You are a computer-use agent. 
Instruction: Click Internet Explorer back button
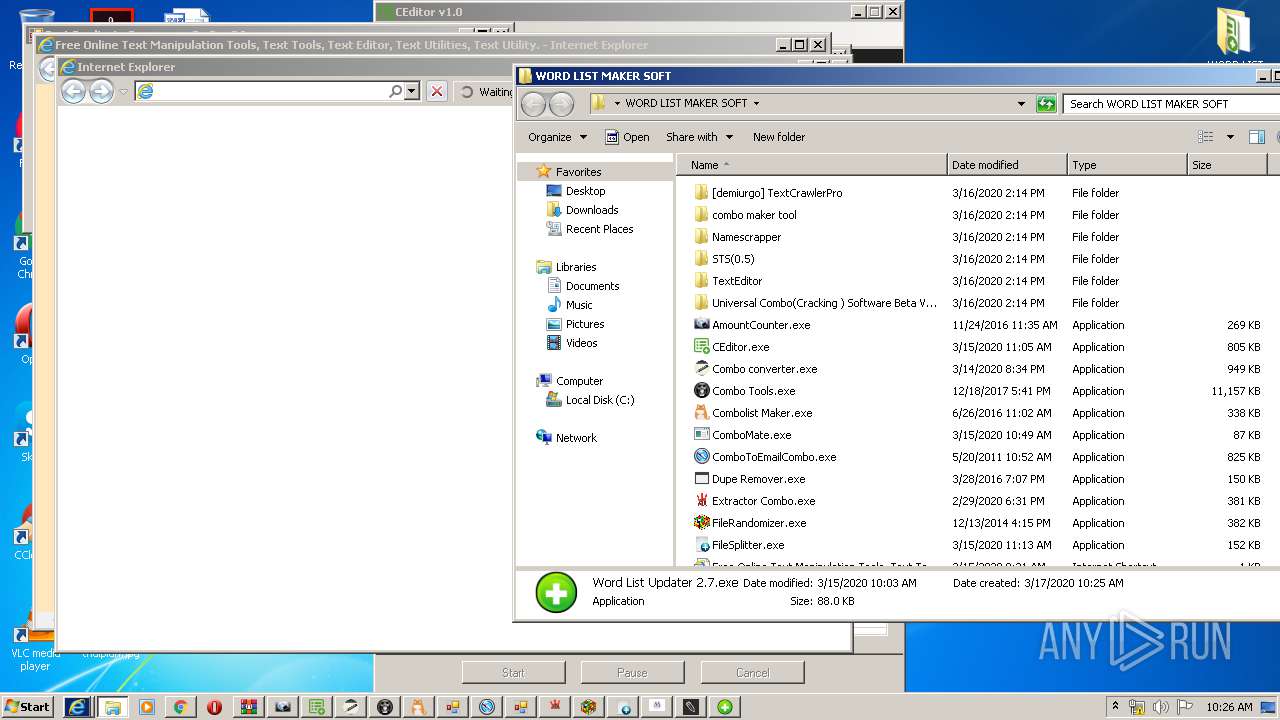click(73, 91)
